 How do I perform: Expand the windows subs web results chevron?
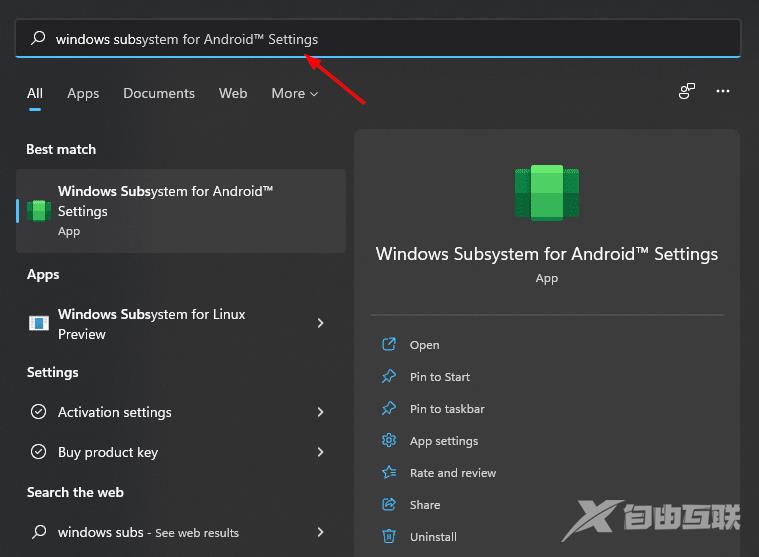[x=320, y=532]
